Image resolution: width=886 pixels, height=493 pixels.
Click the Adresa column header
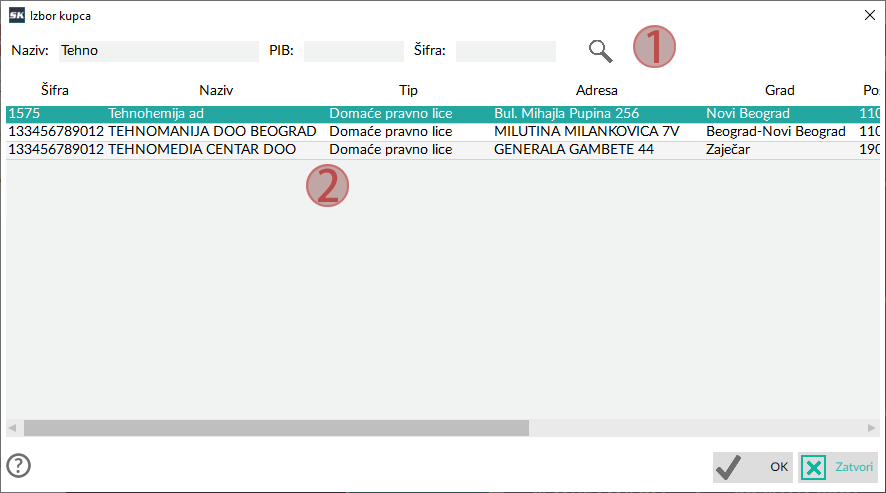click(597, 90)
